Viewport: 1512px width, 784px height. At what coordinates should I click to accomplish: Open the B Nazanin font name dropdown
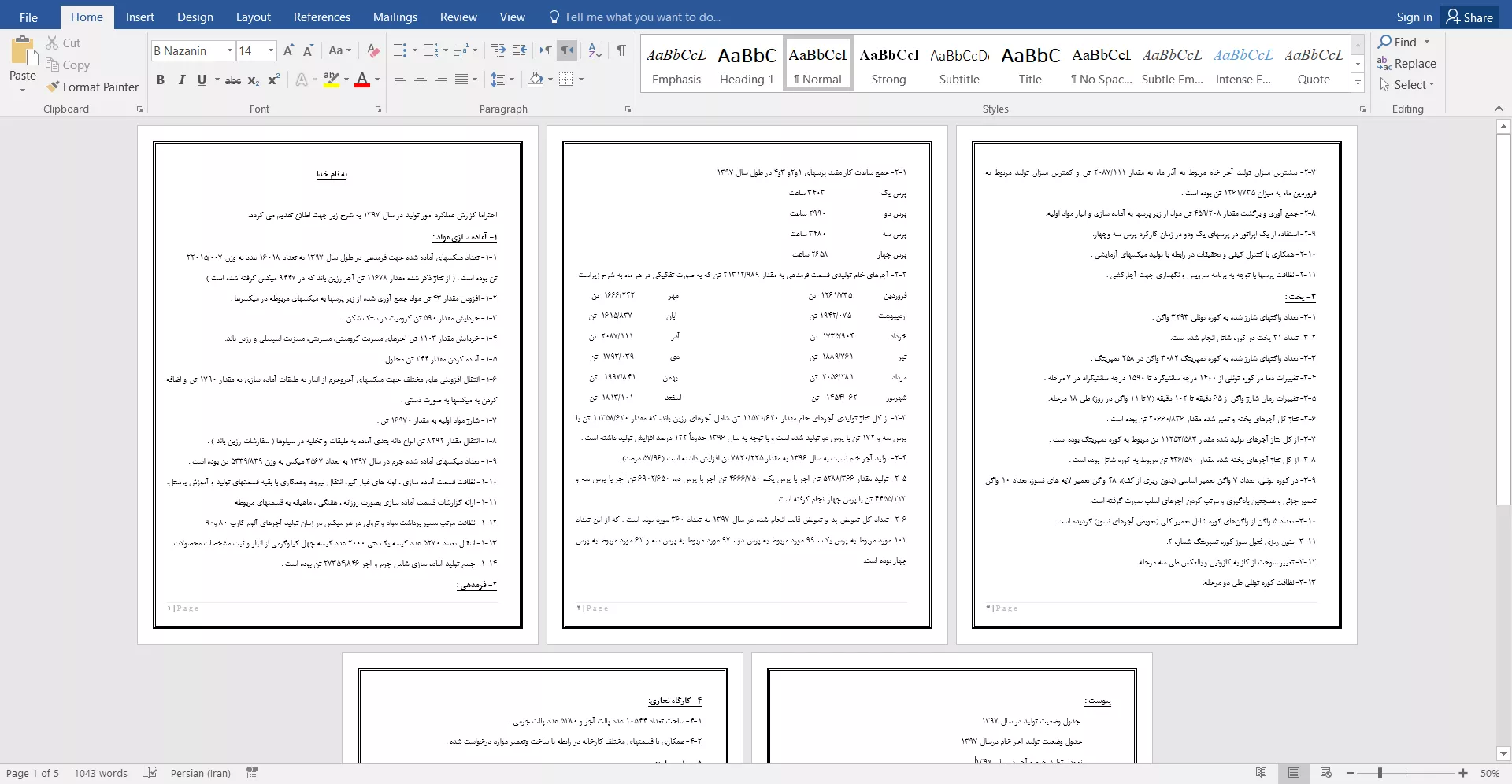(230, 51)
